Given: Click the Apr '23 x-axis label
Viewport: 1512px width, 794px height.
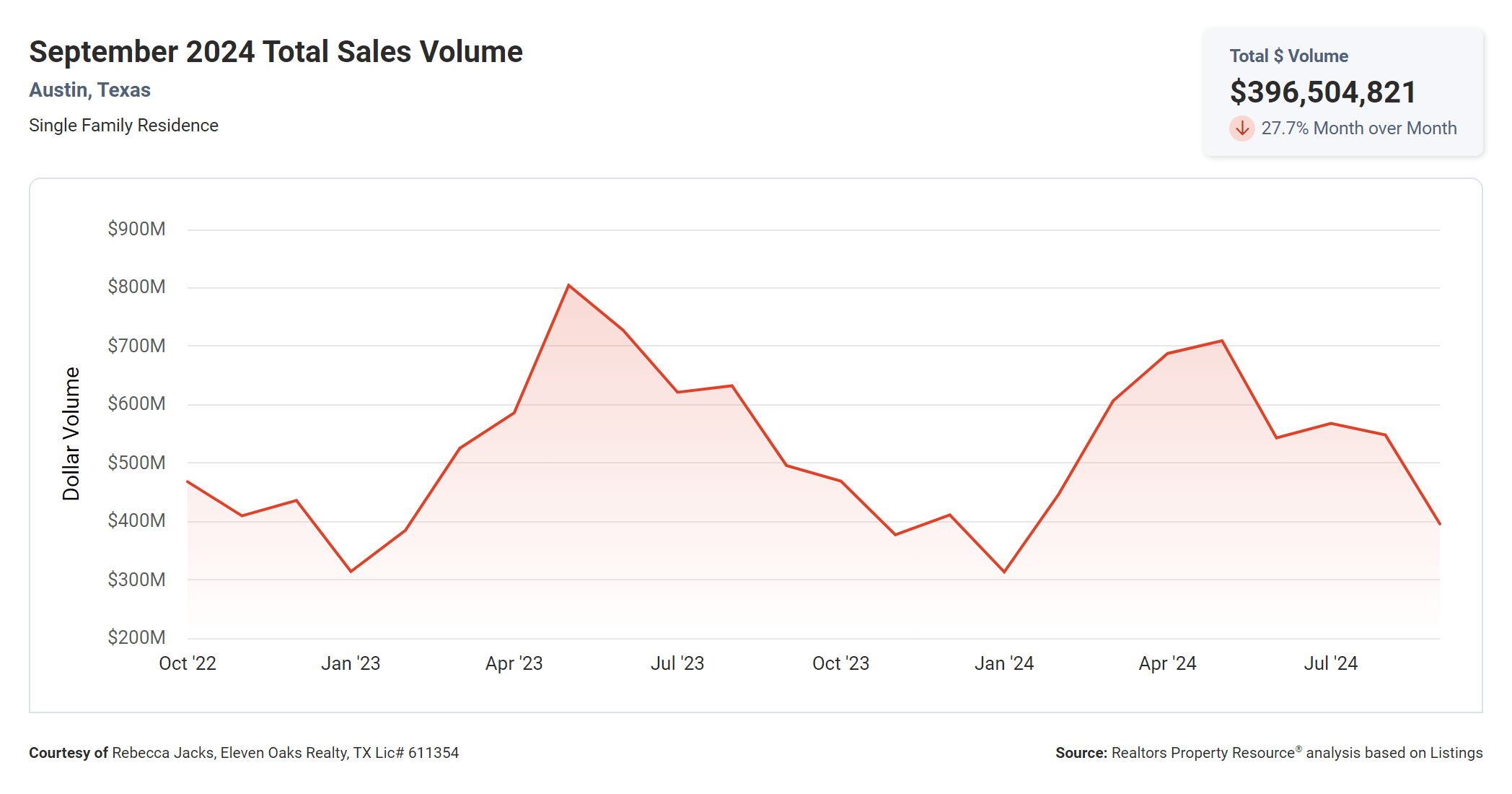Looking at the screenshot, I should [x=514, y=663].
